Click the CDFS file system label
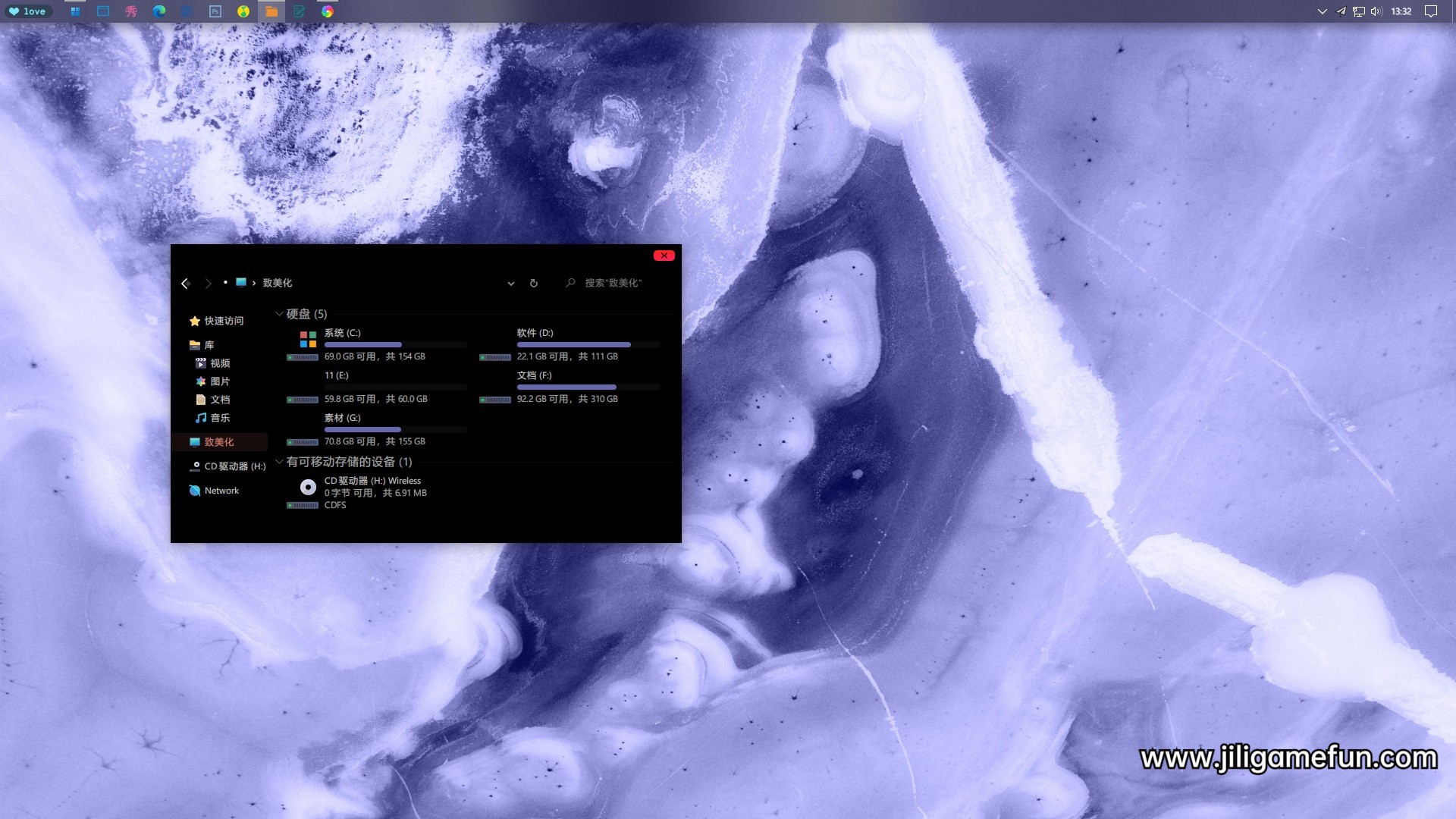1456x819 pixels. pos(335,505)
